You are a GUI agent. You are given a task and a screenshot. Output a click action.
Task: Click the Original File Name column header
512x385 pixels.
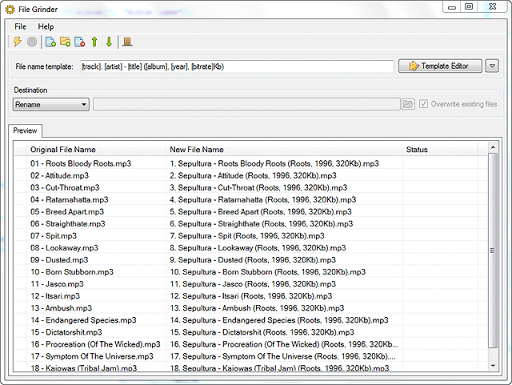pos(96,149)
